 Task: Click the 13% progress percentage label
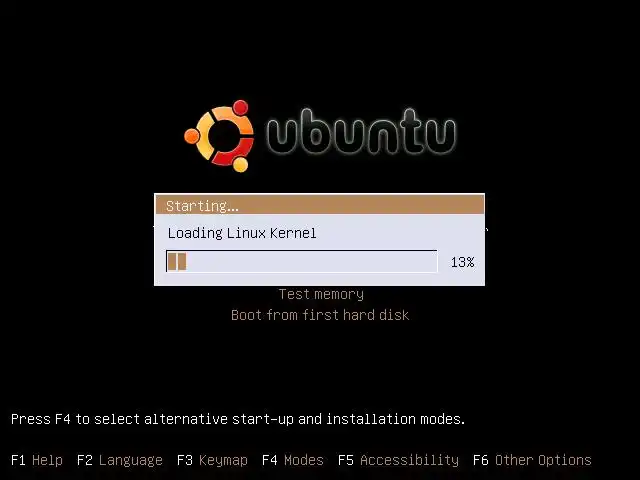point(462,262)
